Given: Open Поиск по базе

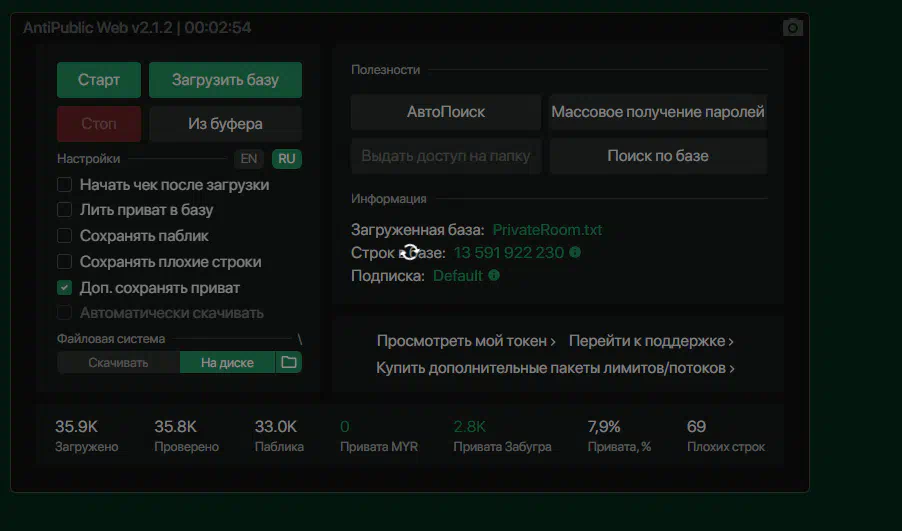Looking at the screenshot, I should (x=658, y=155).
